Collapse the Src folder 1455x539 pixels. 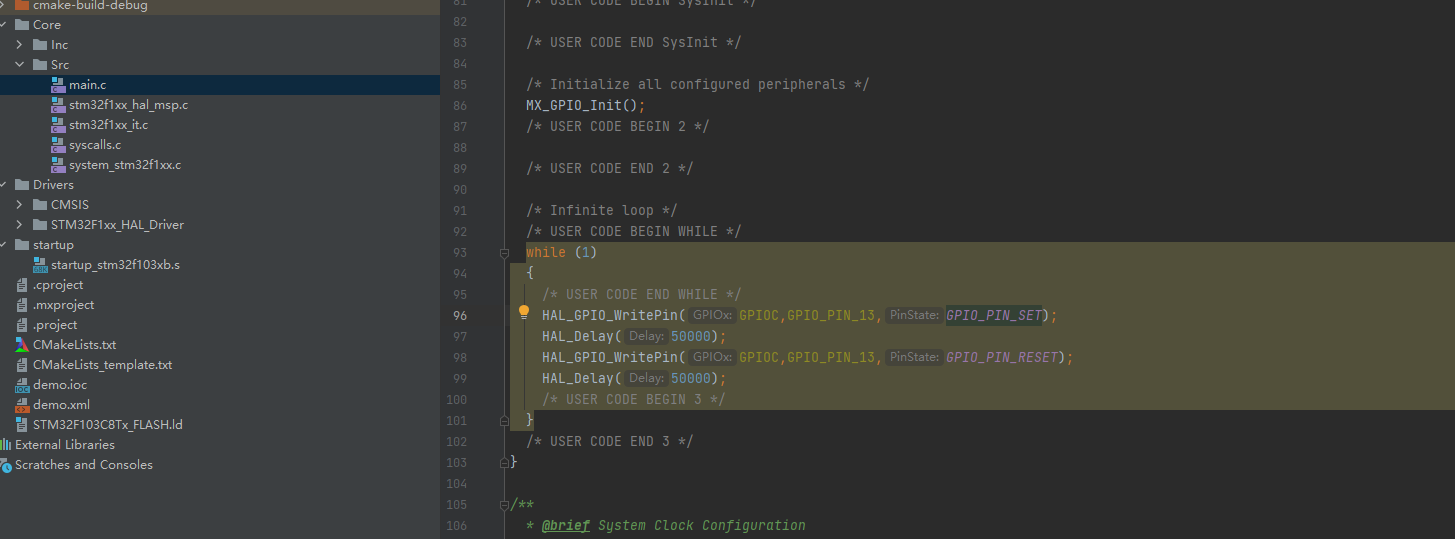(x=19, y=65)
